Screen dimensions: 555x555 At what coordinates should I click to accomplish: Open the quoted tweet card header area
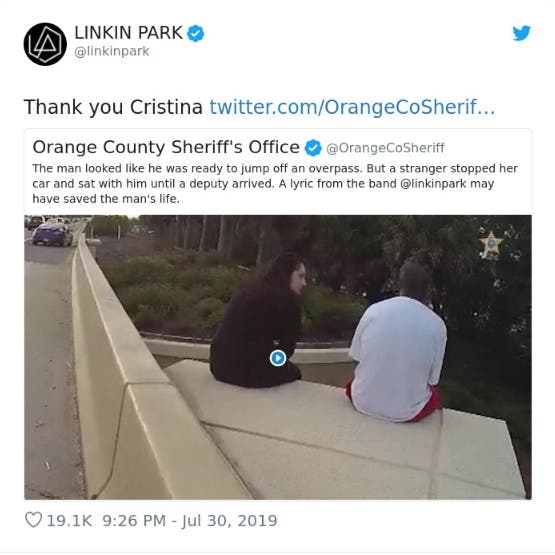coord(278,147)
